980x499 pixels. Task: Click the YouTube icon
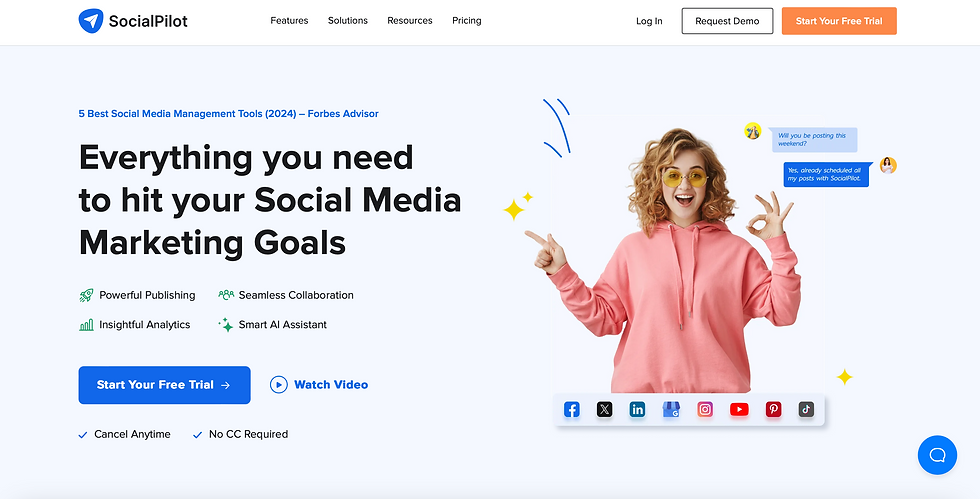coord(739,410)
